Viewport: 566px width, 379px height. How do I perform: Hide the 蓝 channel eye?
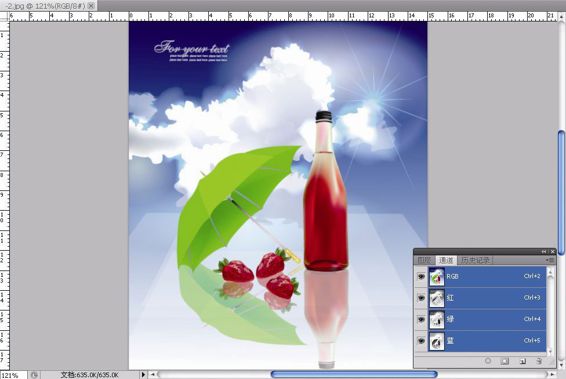coord(421,341)
